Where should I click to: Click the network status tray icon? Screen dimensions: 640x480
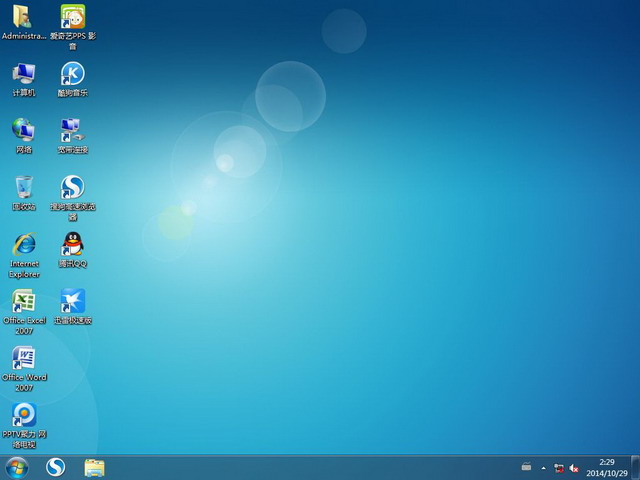coord(559,468)
